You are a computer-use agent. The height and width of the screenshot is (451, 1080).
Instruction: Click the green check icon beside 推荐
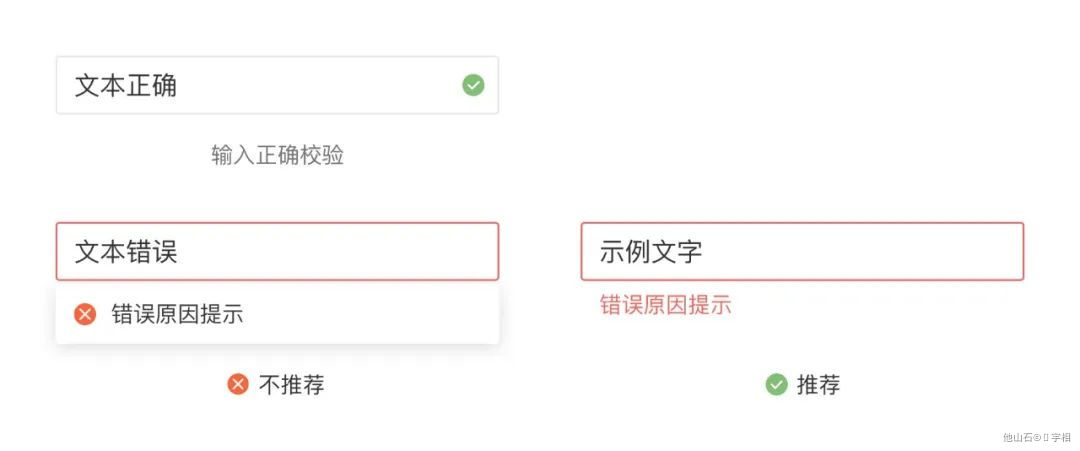(776, 384)
